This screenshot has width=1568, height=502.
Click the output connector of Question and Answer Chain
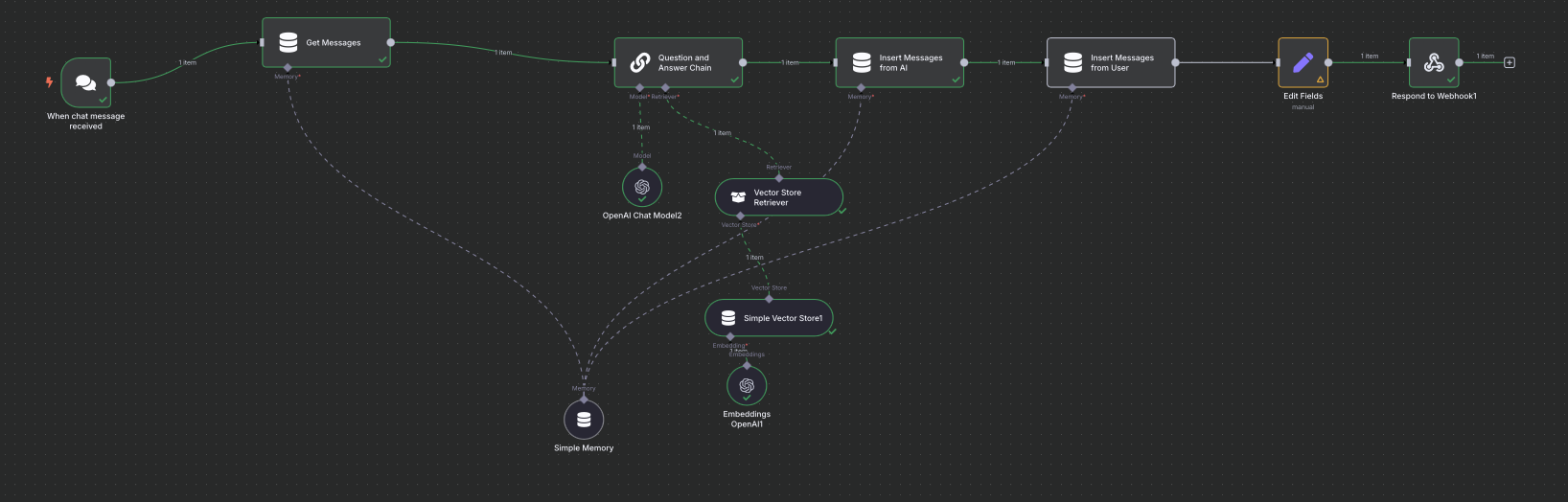pos(743,62)
